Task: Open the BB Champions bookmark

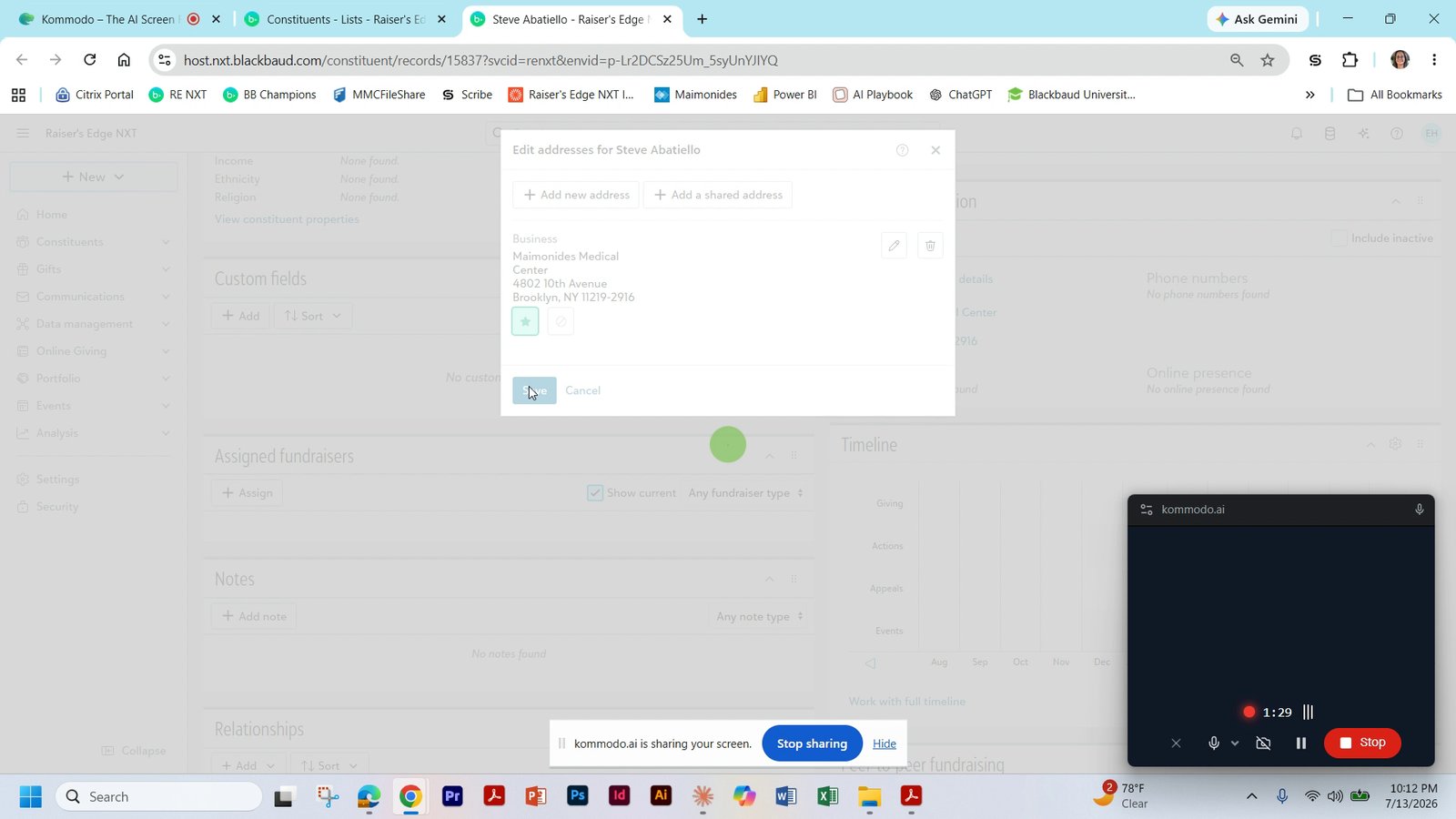Action: pos(270,95)
